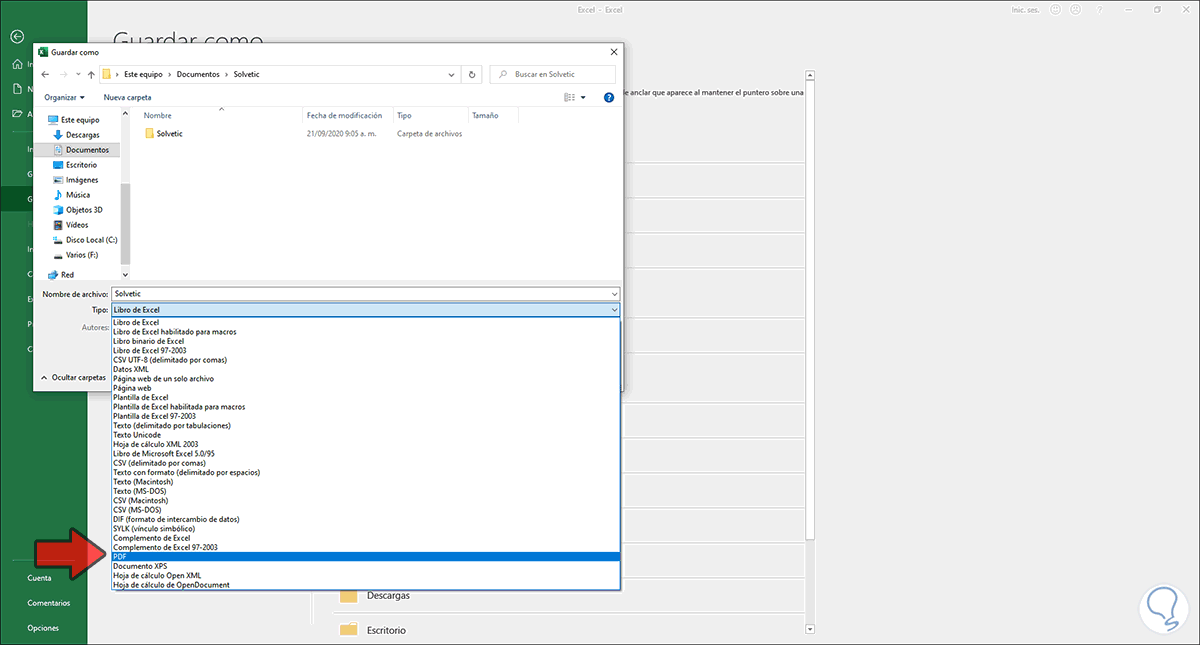Select Objetos 3D in the navigation pane
1200x645 pixels.
point(83,210)
